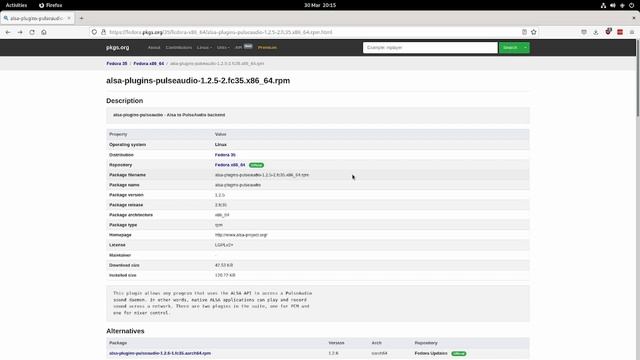The height and width of the screenshot is (360, 640).
Task: Open the alsa-project.org homepage link
Action: [x=241, y=235]
